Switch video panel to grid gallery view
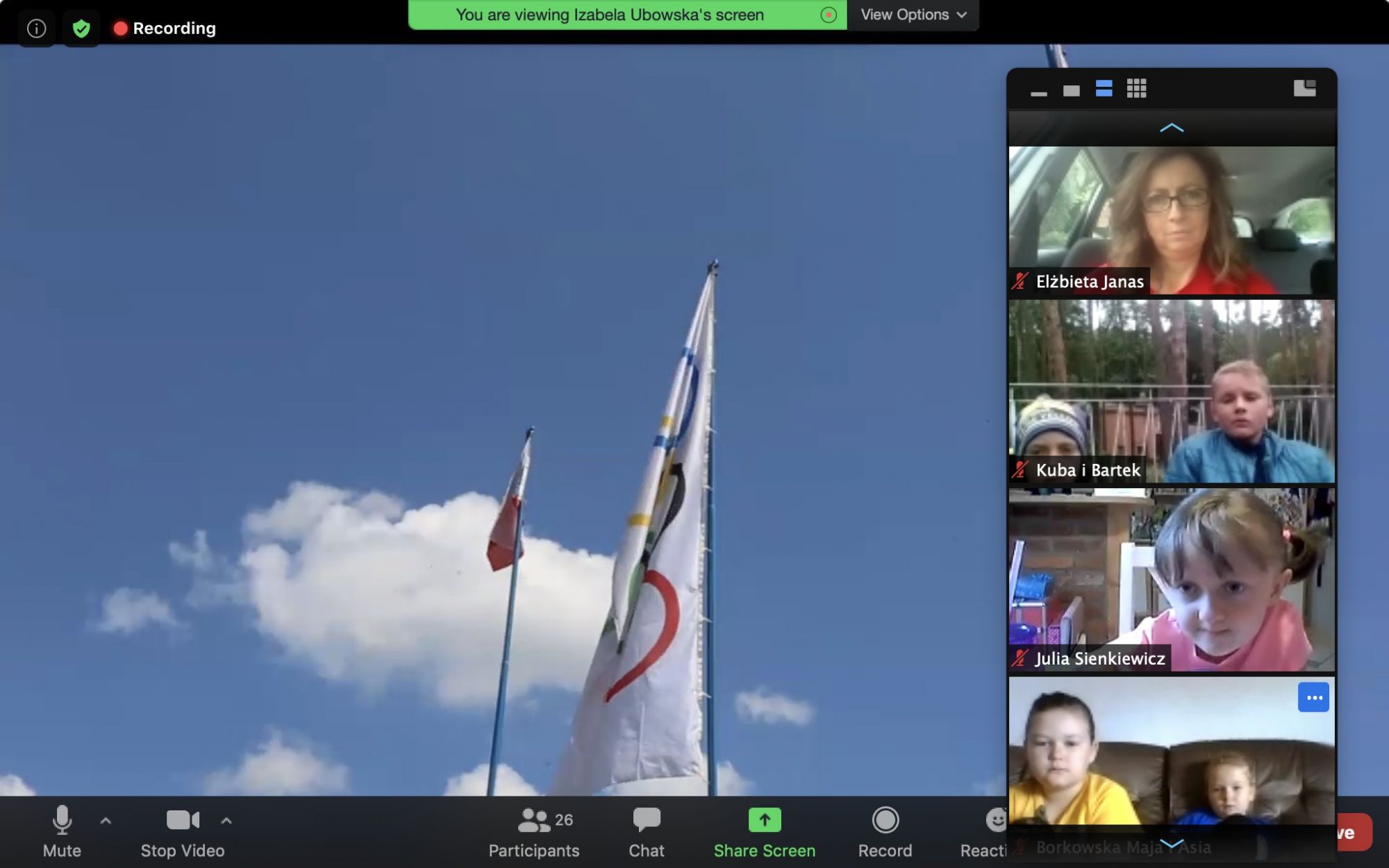Image resolution: width=1389 pixels, height=868 pixels. [x=1136, y=88]
